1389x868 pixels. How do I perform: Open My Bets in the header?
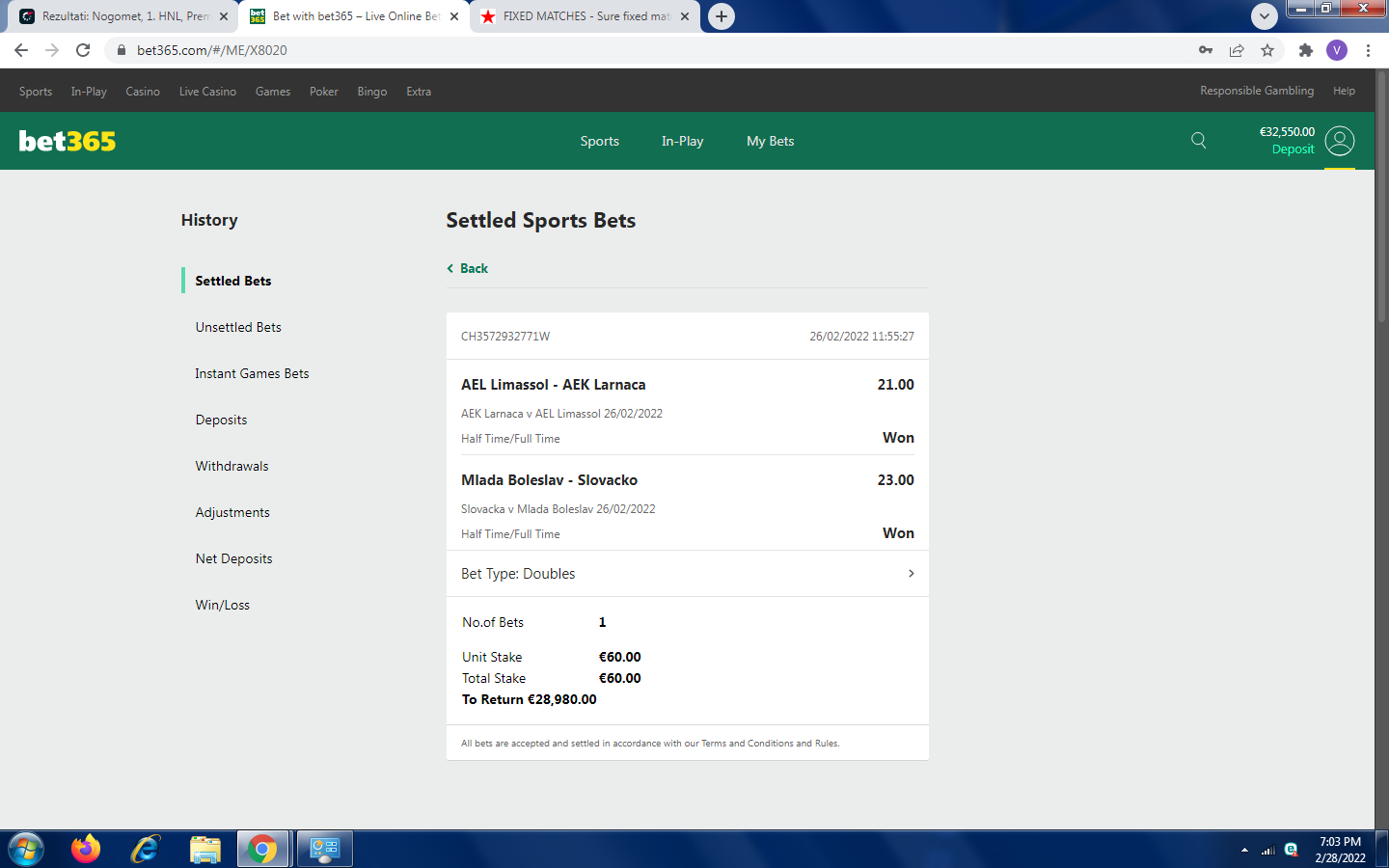770,141
